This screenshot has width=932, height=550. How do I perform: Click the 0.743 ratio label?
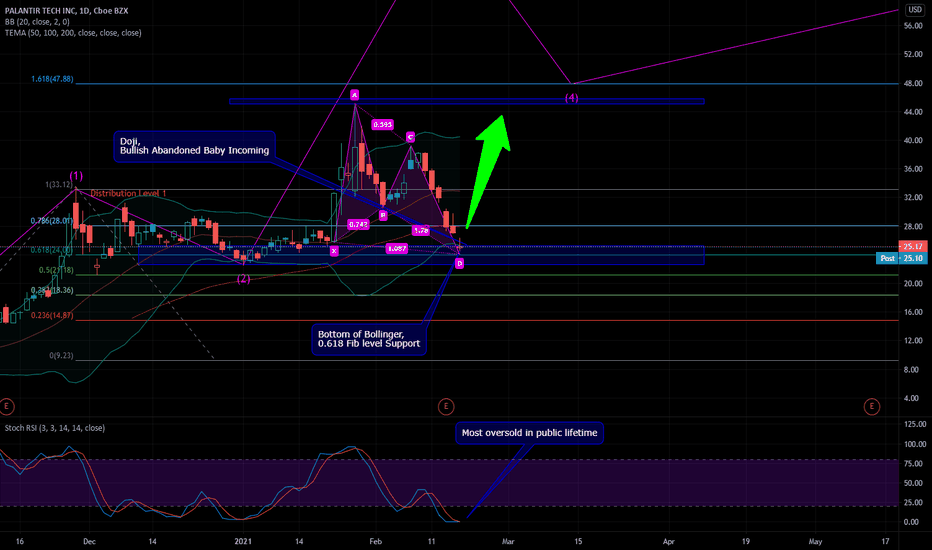[x=358, y=224]
